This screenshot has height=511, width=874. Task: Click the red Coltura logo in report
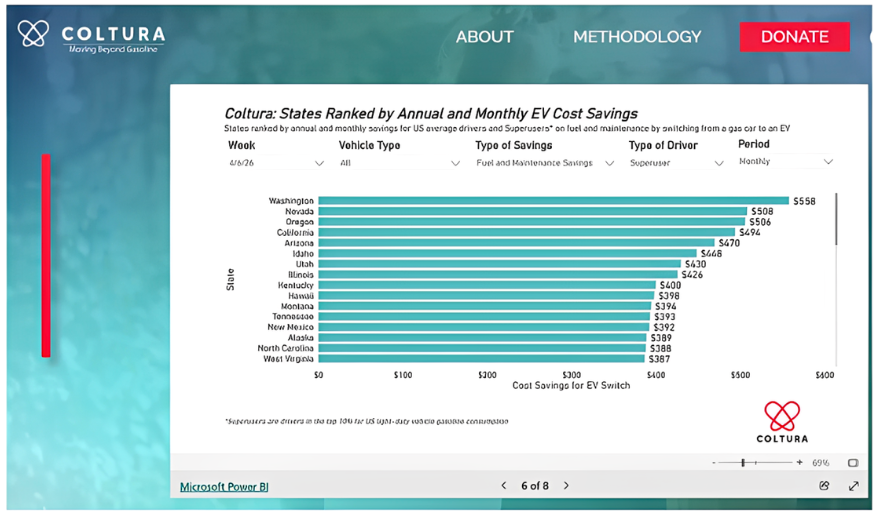point(782,422)
